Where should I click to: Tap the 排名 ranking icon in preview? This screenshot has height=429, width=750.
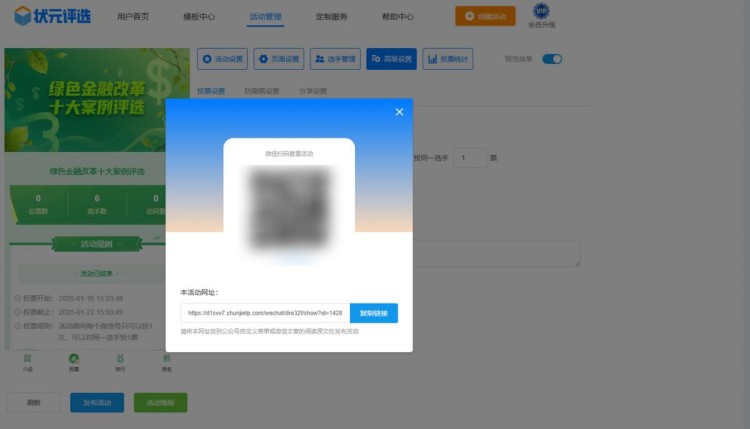point(167,361)
